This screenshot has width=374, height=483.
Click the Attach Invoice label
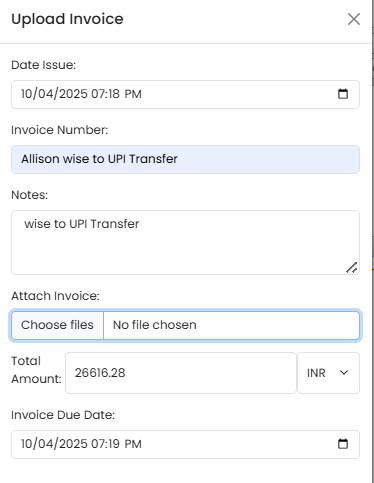point(55,296)
